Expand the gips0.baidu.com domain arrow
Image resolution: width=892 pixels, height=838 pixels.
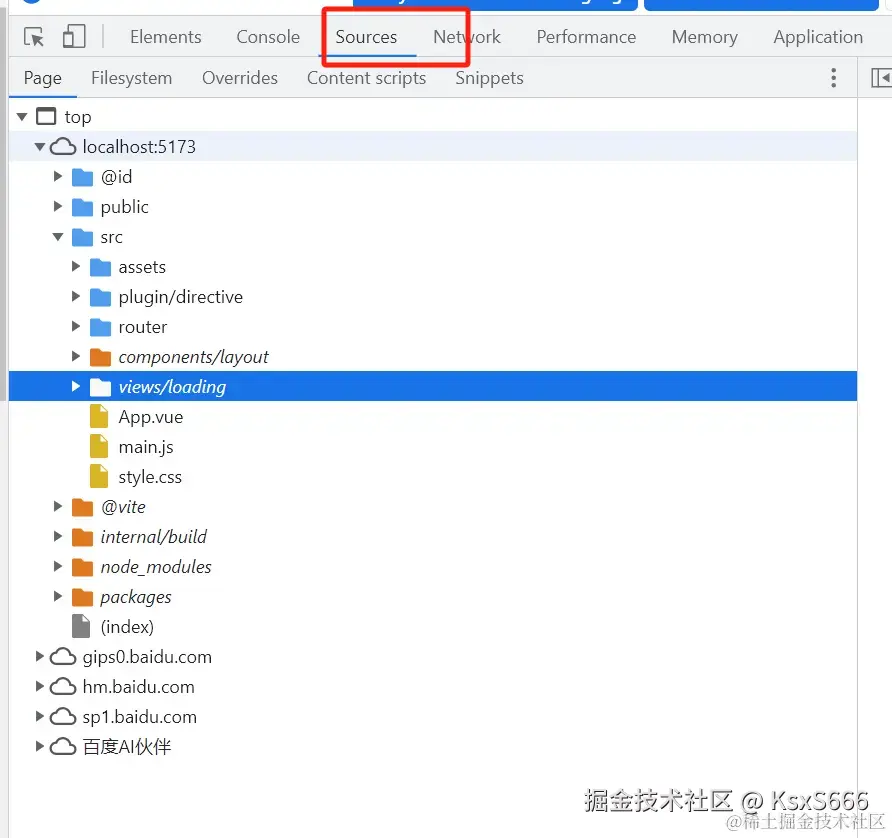[40, 657]
